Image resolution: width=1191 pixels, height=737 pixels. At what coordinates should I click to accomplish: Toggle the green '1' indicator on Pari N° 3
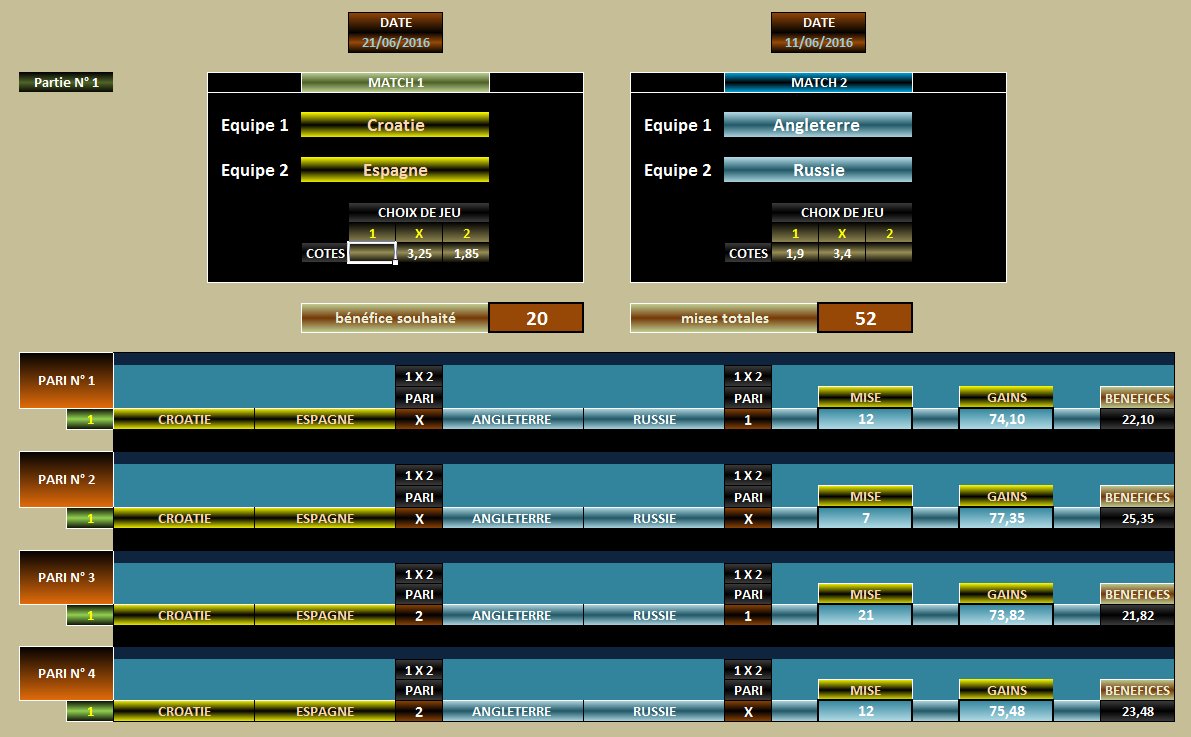pyautogui.click(x=89, y=615)
